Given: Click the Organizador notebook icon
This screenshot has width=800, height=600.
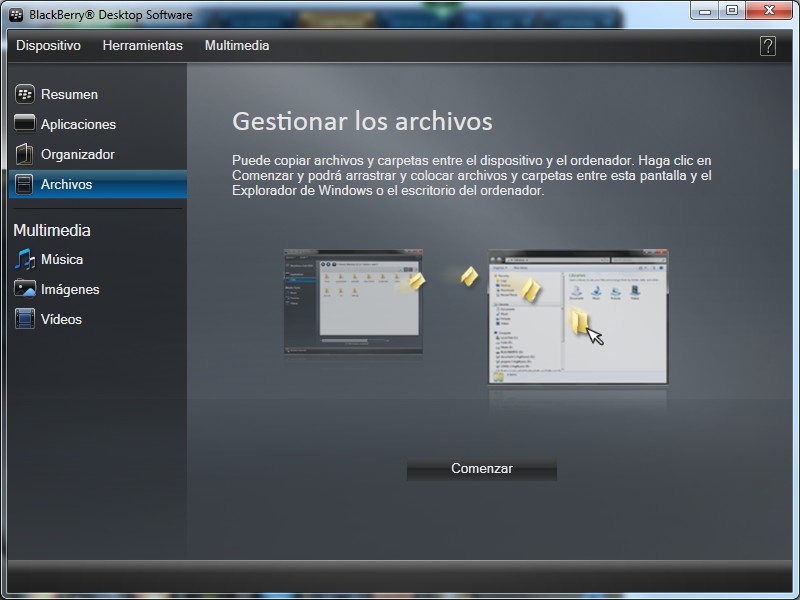Looking at the screenshot, I should (24, 154).
